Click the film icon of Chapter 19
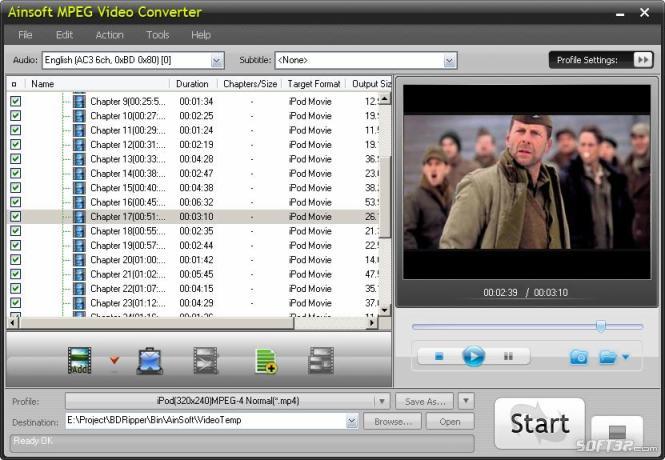 79,245
